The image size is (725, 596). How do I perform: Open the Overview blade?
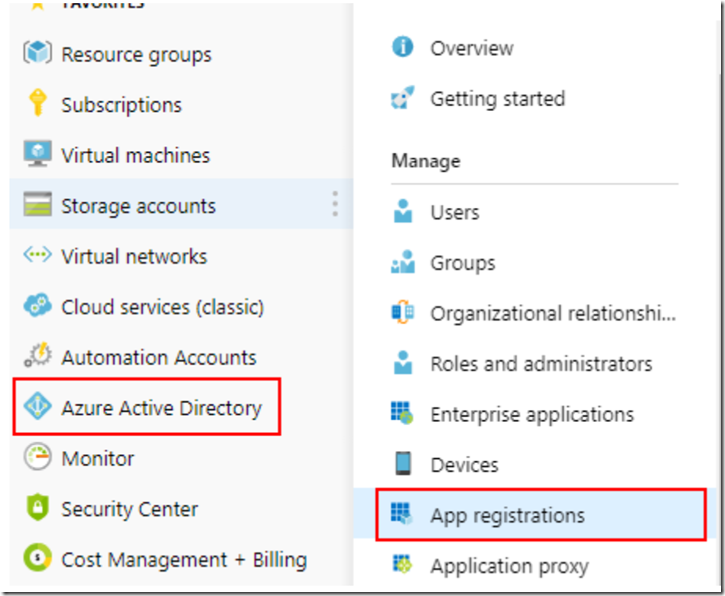coord(472,48)
